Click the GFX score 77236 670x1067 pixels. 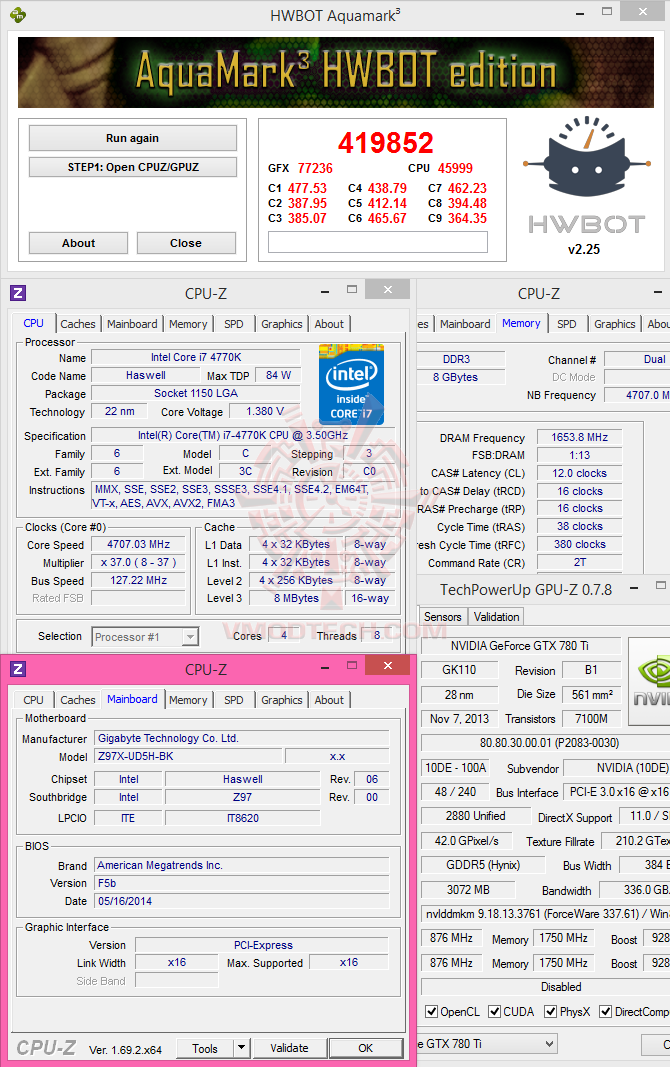click(315, 168)
